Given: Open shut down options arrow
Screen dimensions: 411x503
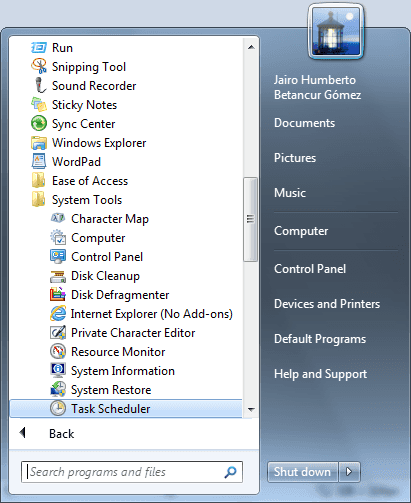Looking at the screenshot, I should [x=349, y=472].
